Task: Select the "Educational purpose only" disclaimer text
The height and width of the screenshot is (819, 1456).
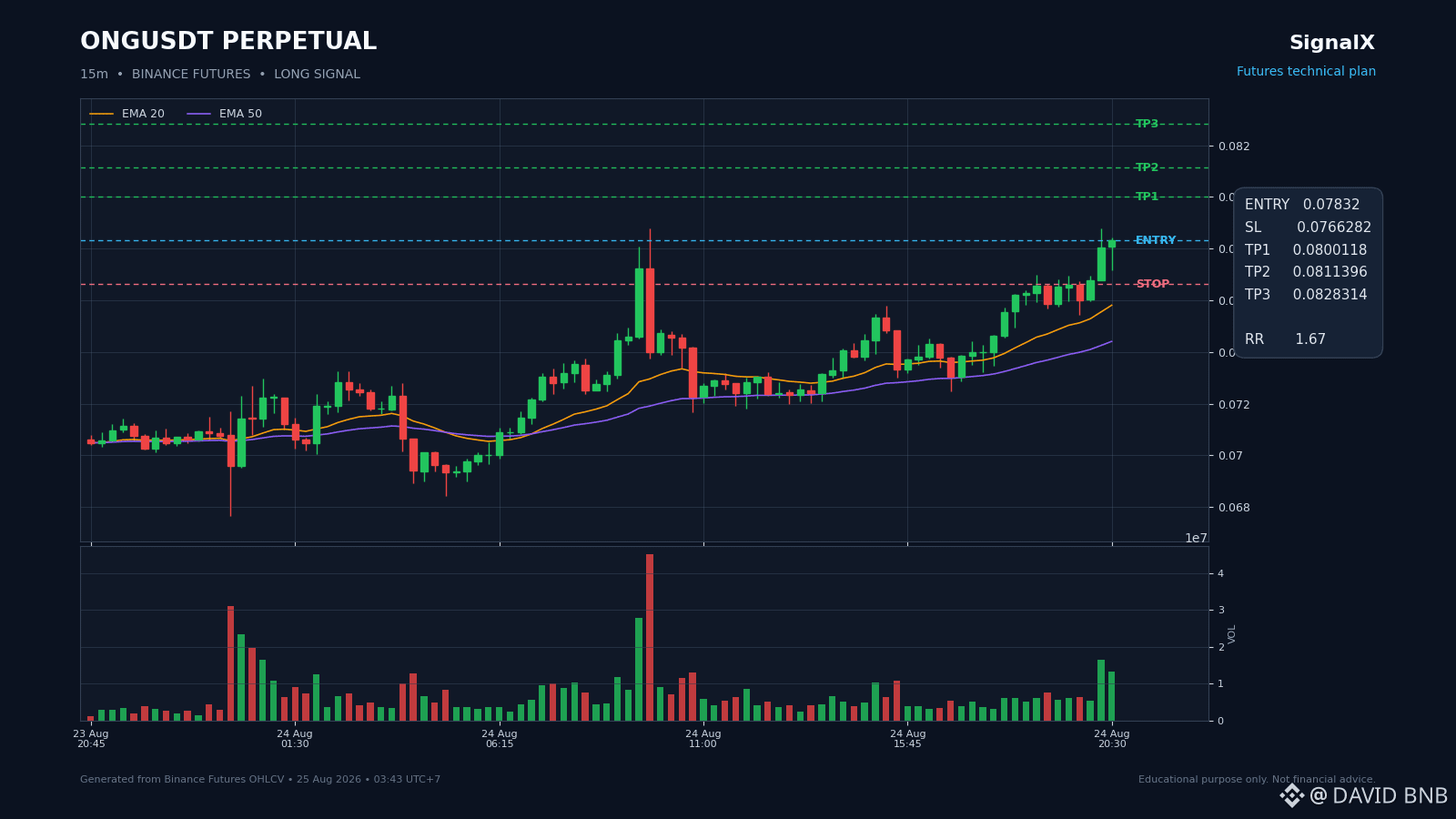Action: tap(1257, 780)
